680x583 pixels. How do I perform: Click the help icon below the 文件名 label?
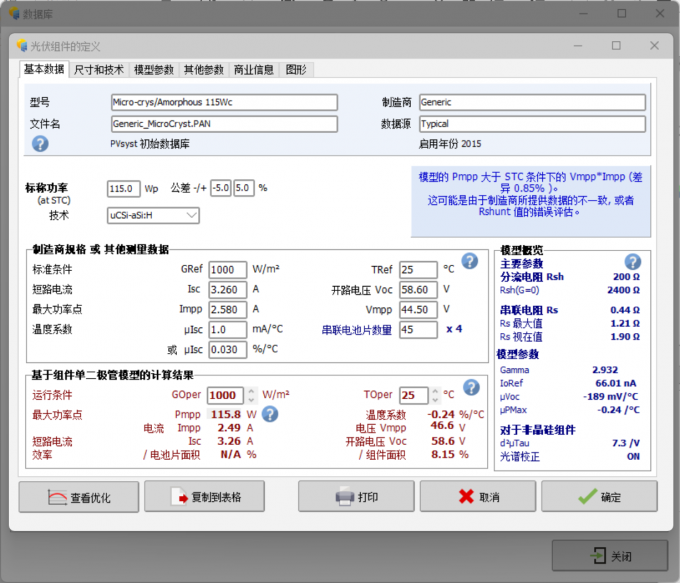pyautogui.click(x=40, y=144)
